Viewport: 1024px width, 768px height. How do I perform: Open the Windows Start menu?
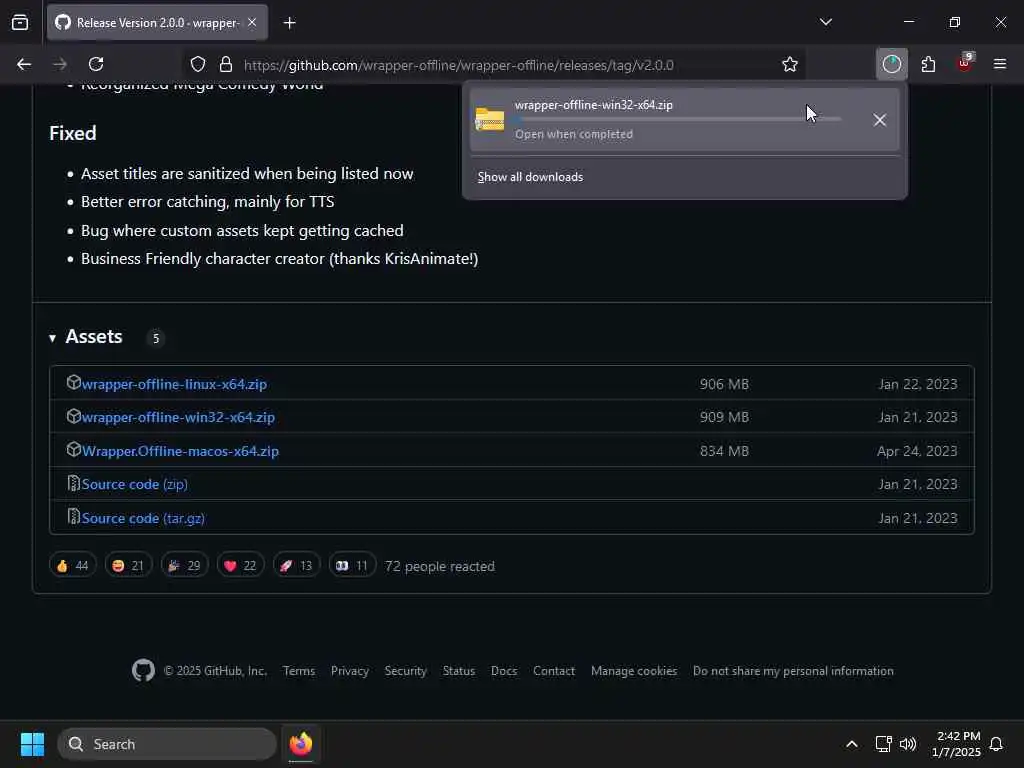pos(32,744)
